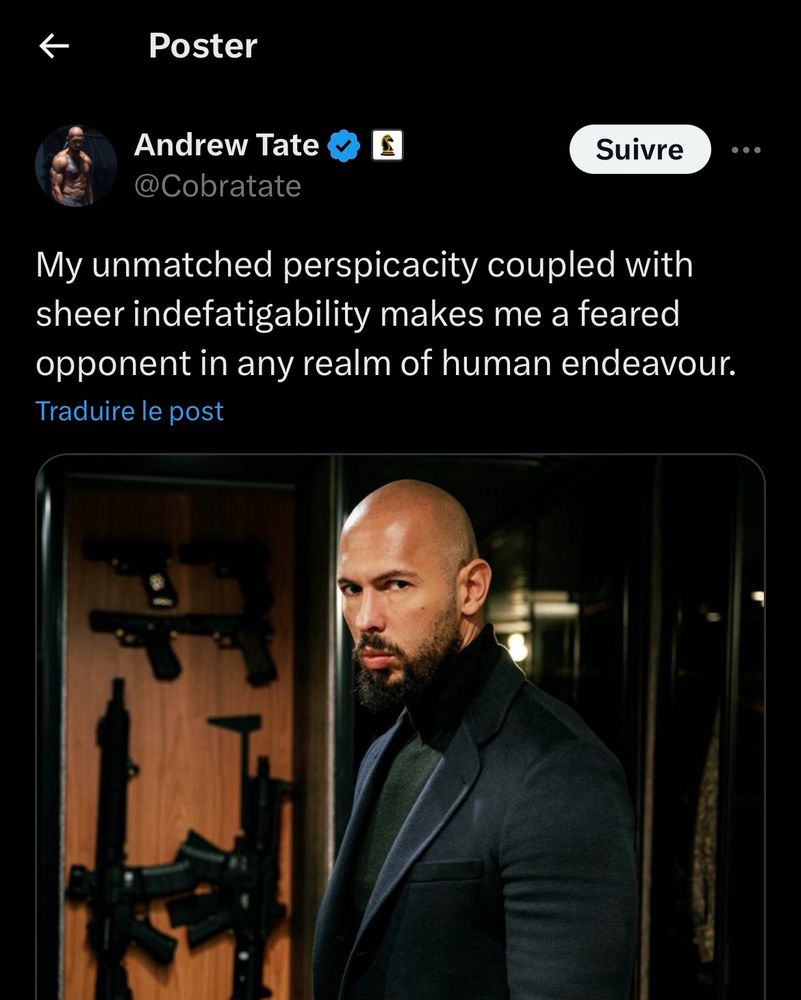
Task: Tap the blue verified checkmark badge
Action: [x=344, y=145]
